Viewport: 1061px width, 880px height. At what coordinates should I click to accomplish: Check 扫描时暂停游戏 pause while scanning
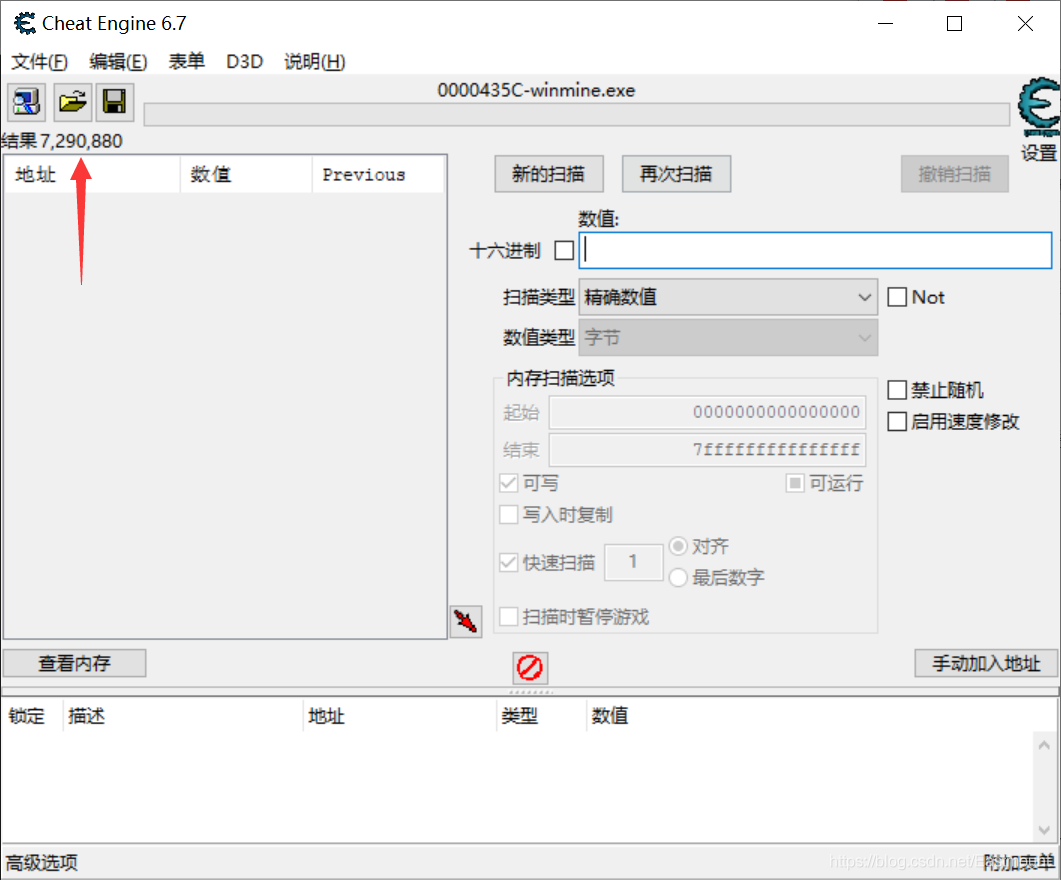tap(509, 616)
